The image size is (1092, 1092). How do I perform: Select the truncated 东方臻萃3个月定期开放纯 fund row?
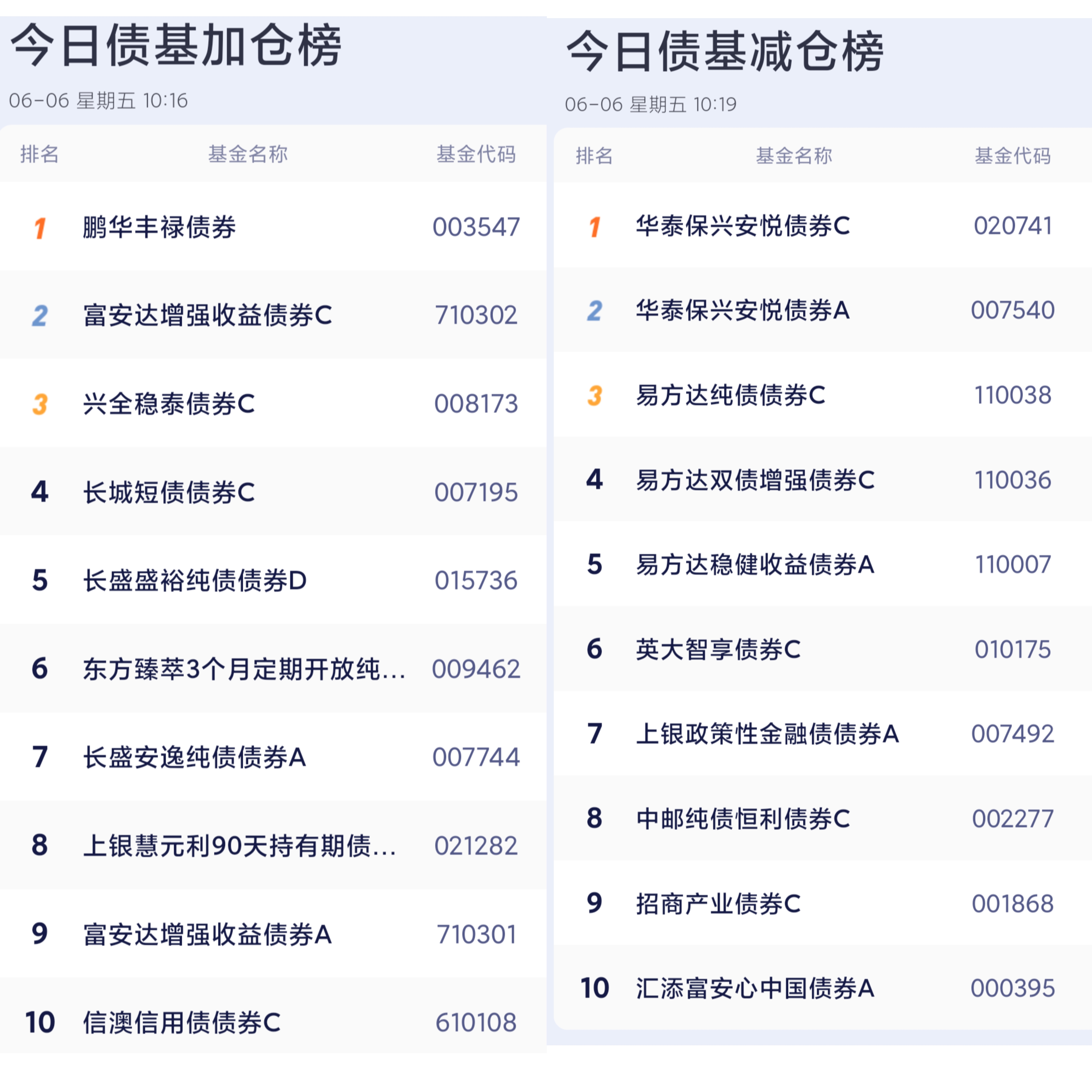(x=274, y=669)
